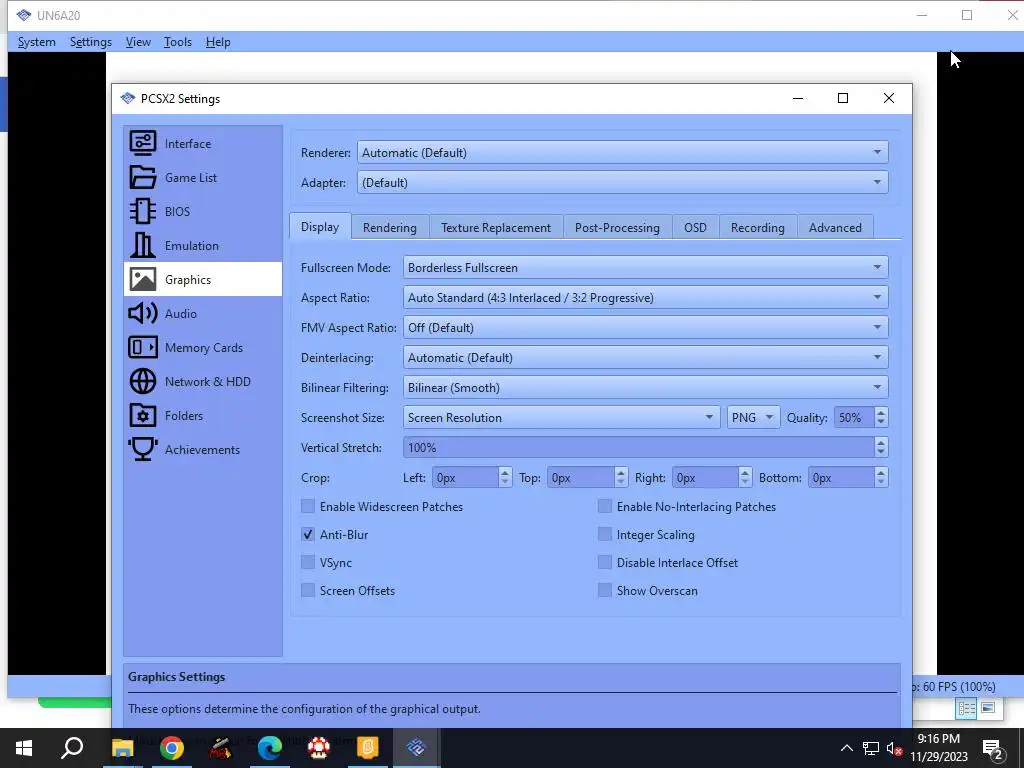
Task: Select the Memory Cards icon
Action: pos(142,347)
